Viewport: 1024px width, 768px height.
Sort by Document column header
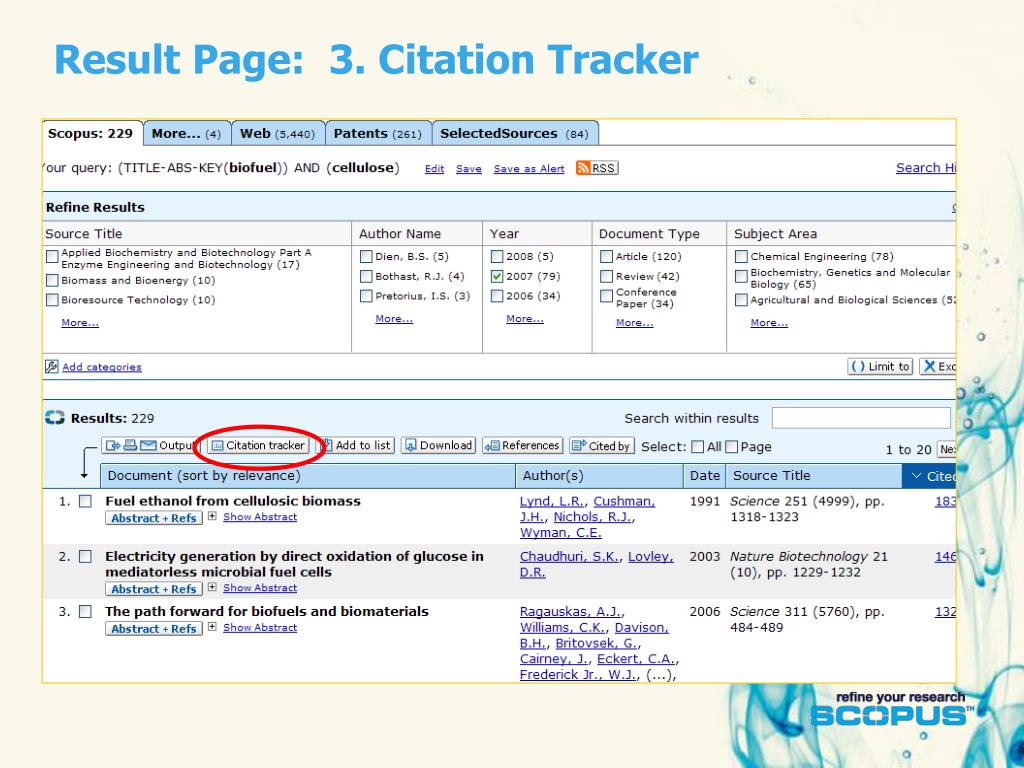coord(308,476)
